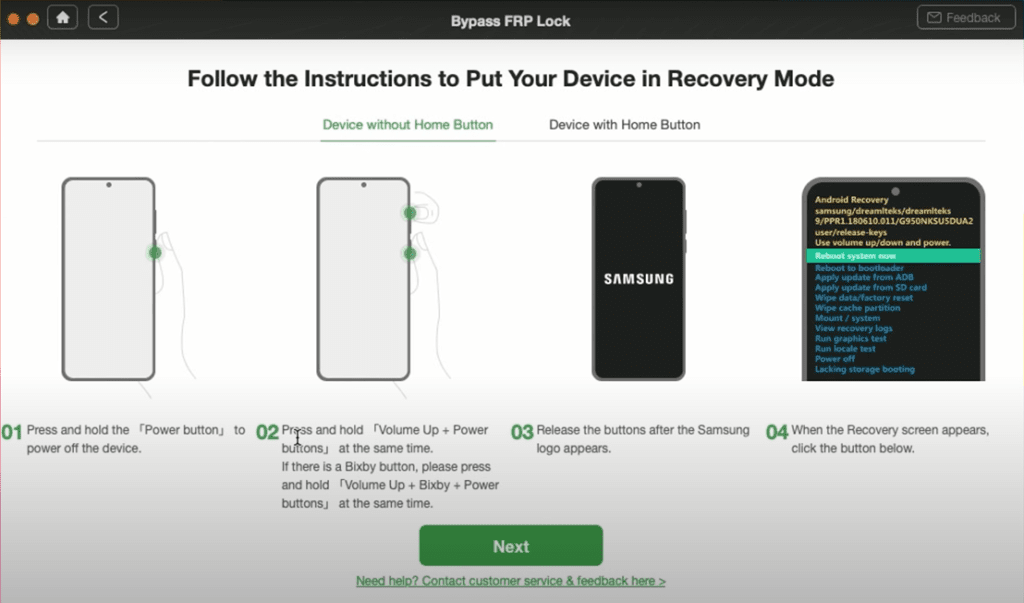
Task: Click the step 01 power button phone illustration
Action: pos(124,280)
